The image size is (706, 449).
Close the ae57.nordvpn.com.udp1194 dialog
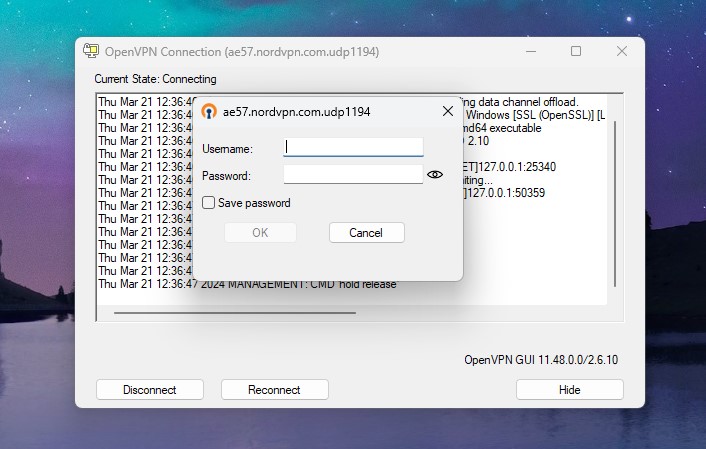pyautogui.click(x=448, y=111)
